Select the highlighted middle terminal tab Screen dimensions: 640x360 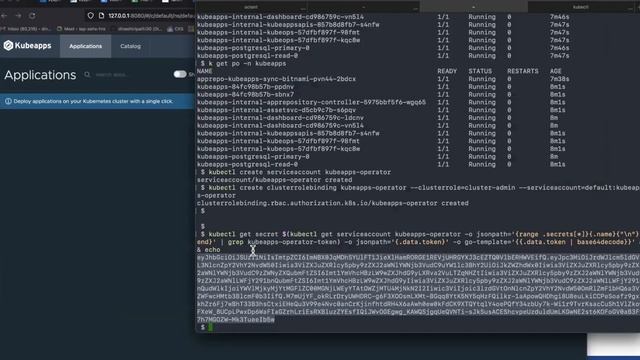(x=473, y=7)
